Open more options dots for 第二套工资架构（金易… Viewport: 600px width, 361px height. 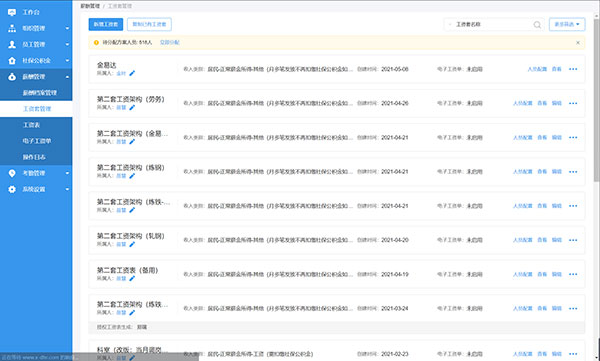[x=573, y=137]
